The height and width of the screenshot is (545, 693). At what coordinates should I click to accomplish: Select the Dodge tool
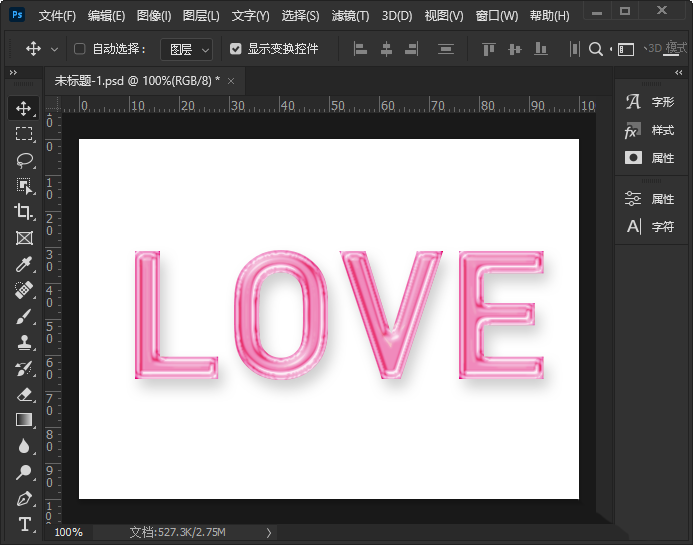click(x=23, y=473)
